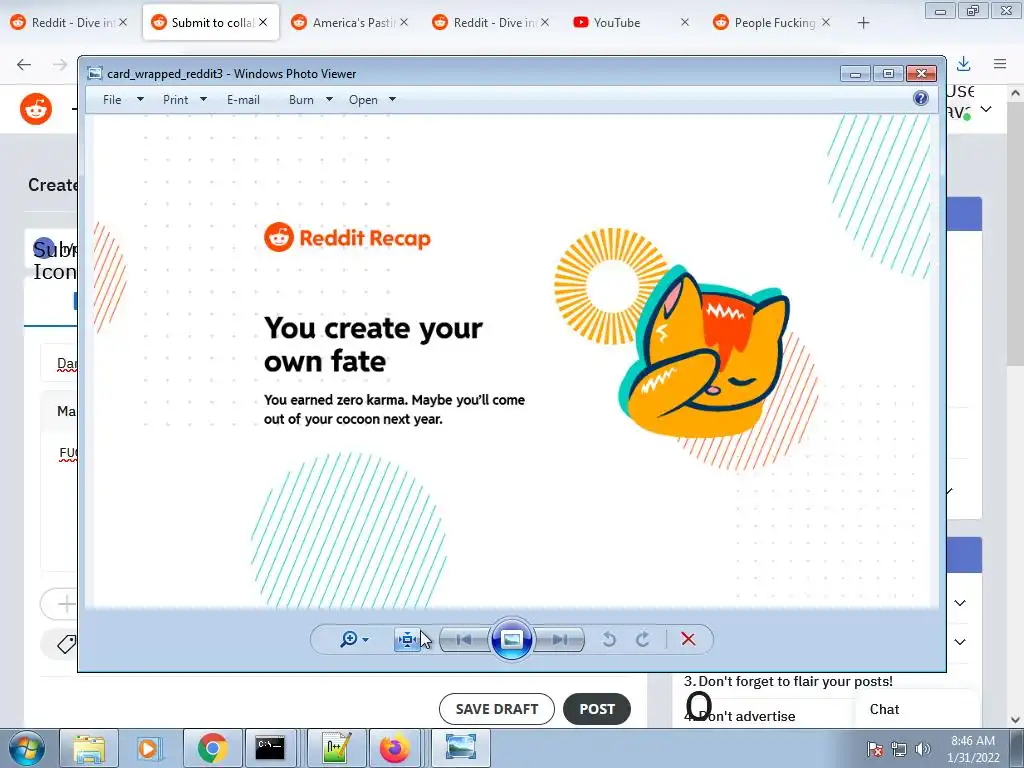This screenshot has height=768, width=1024.
Task: Click the POST button
Action: (597, 709)
